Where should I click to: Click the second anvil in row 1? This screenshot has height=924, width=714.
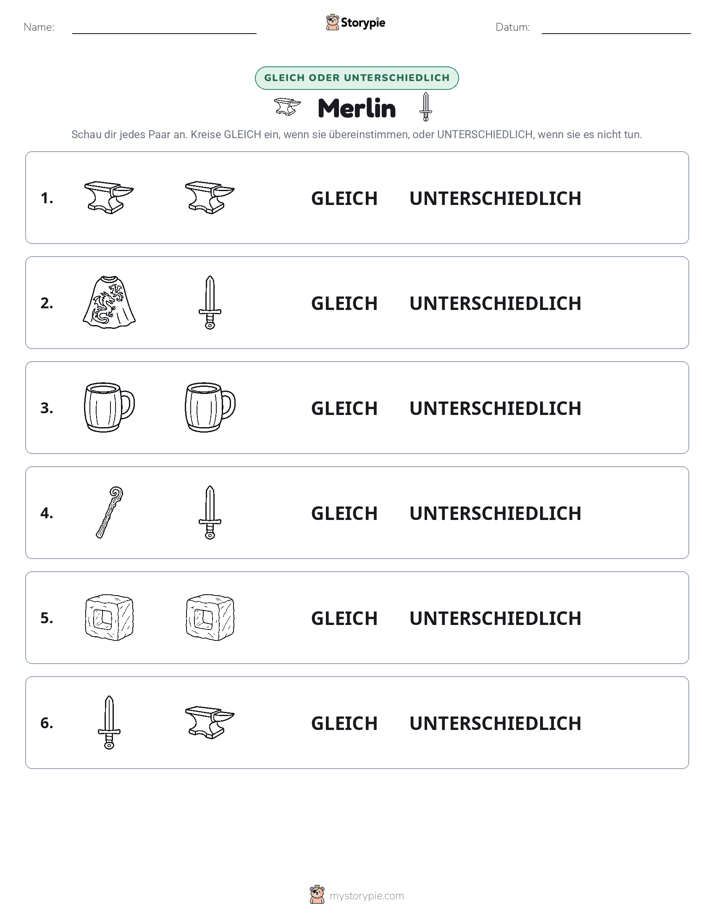210,197
